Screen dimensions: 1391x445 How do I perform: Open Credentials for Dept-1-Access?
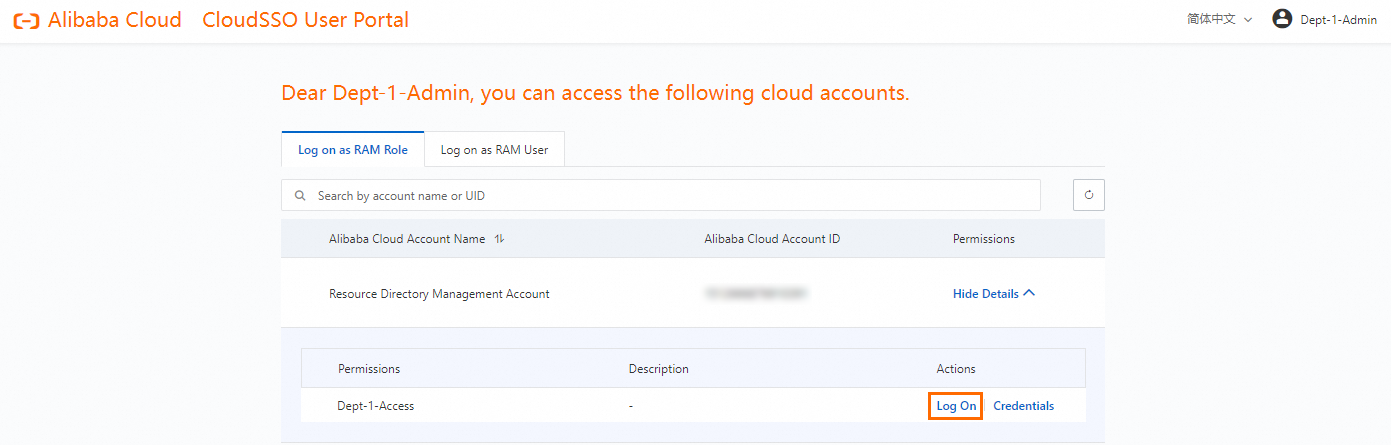point(1023,406)
